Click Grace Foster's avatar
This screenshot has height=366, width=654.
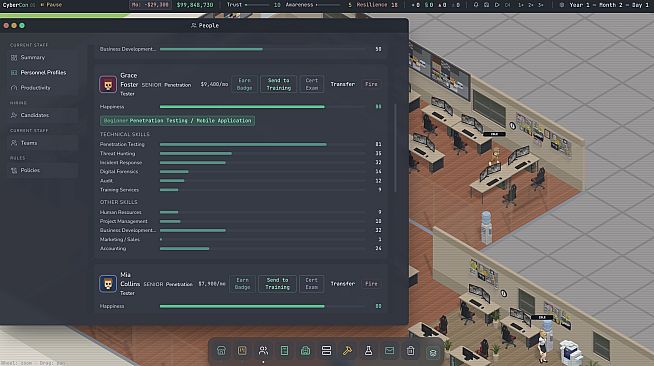(108, 85)
